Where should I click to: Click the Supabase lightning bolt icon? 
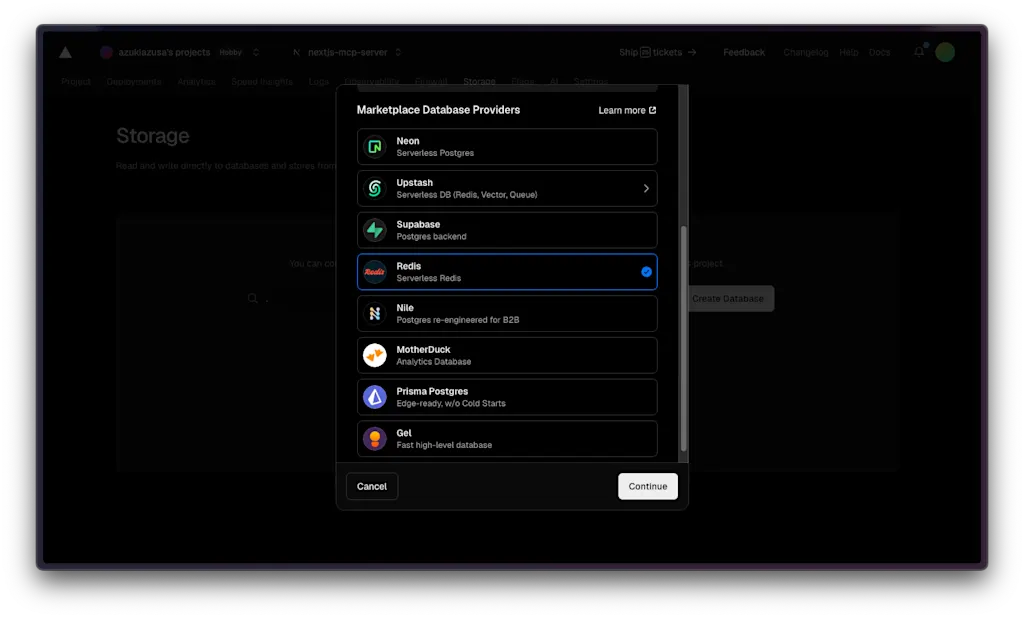pos(375,230)
